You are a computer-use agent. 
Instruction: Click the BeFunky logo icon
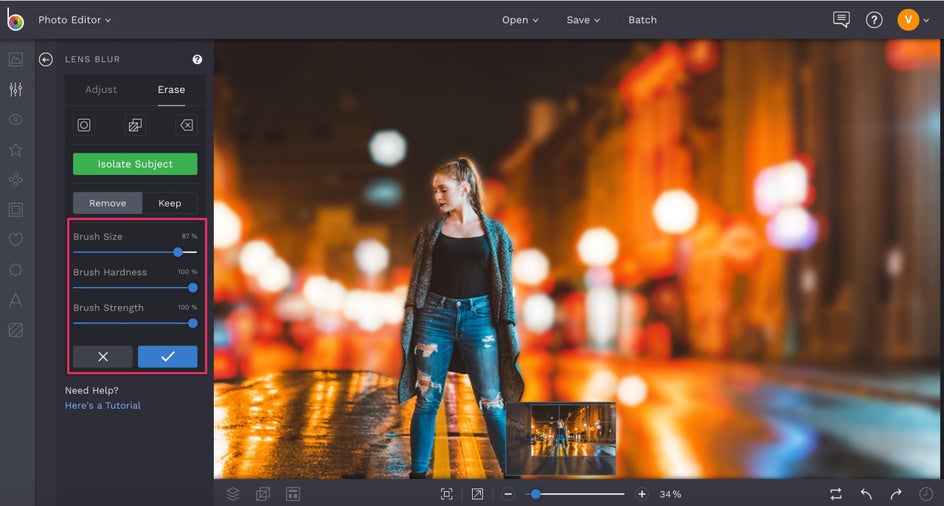15,19
